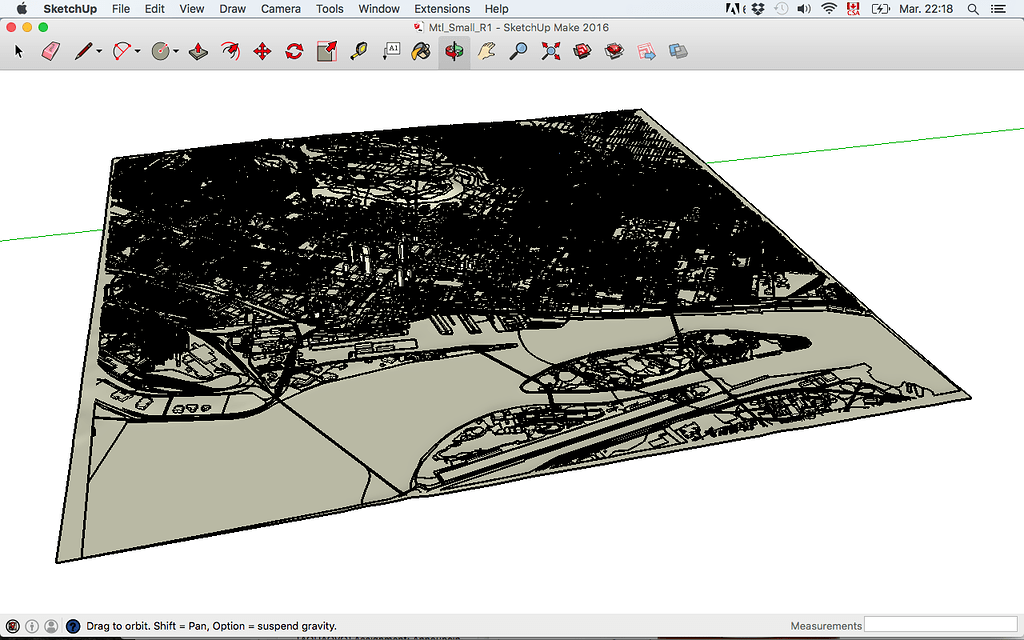This screenshot has width=1024, height=640.
Task: Open the Camera menu
Action: click(x=280, y=9)
